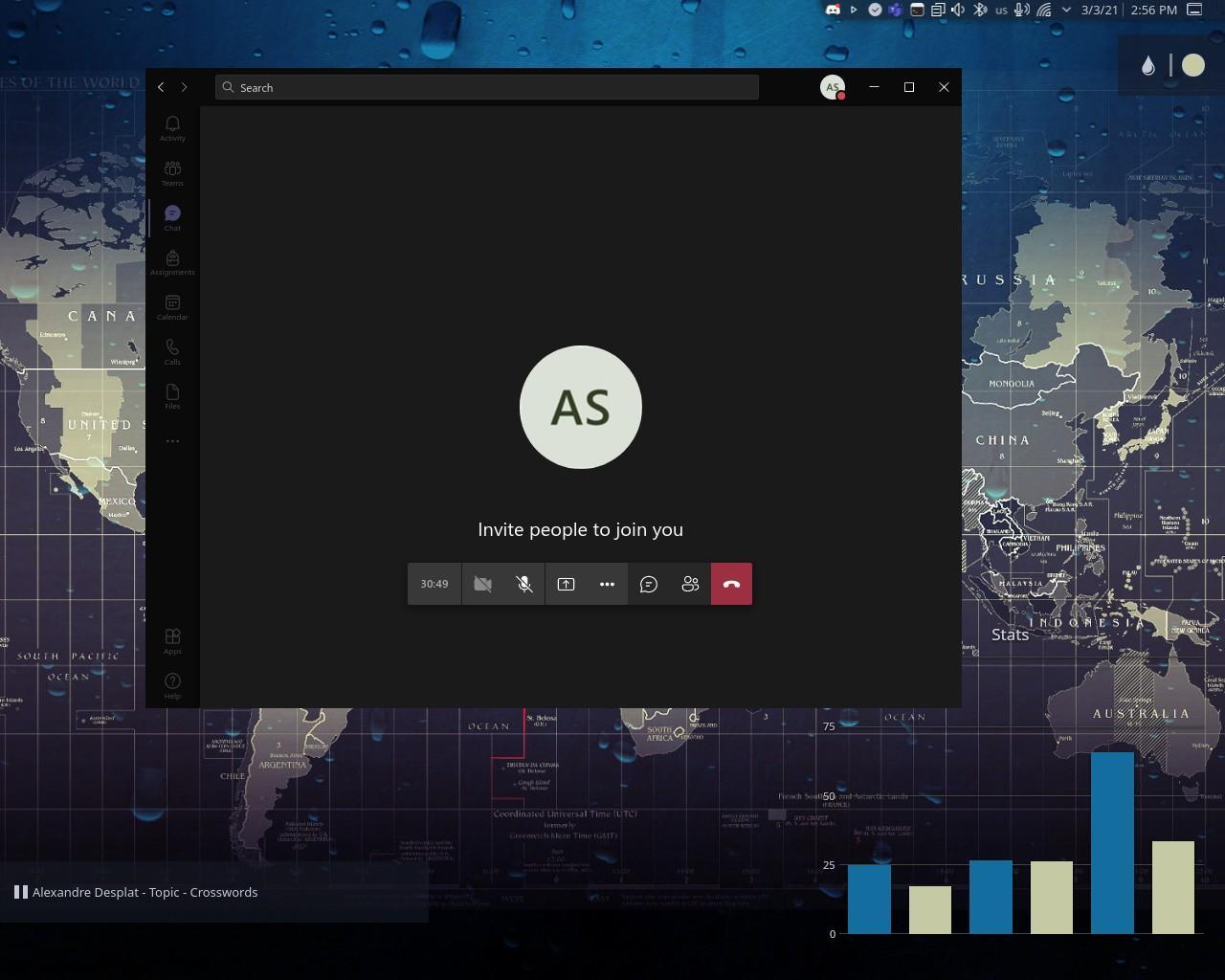Toggle the camera on in call controls
Image resolution: width=1225 pixels, height=980 pixels.
point(482,584)
